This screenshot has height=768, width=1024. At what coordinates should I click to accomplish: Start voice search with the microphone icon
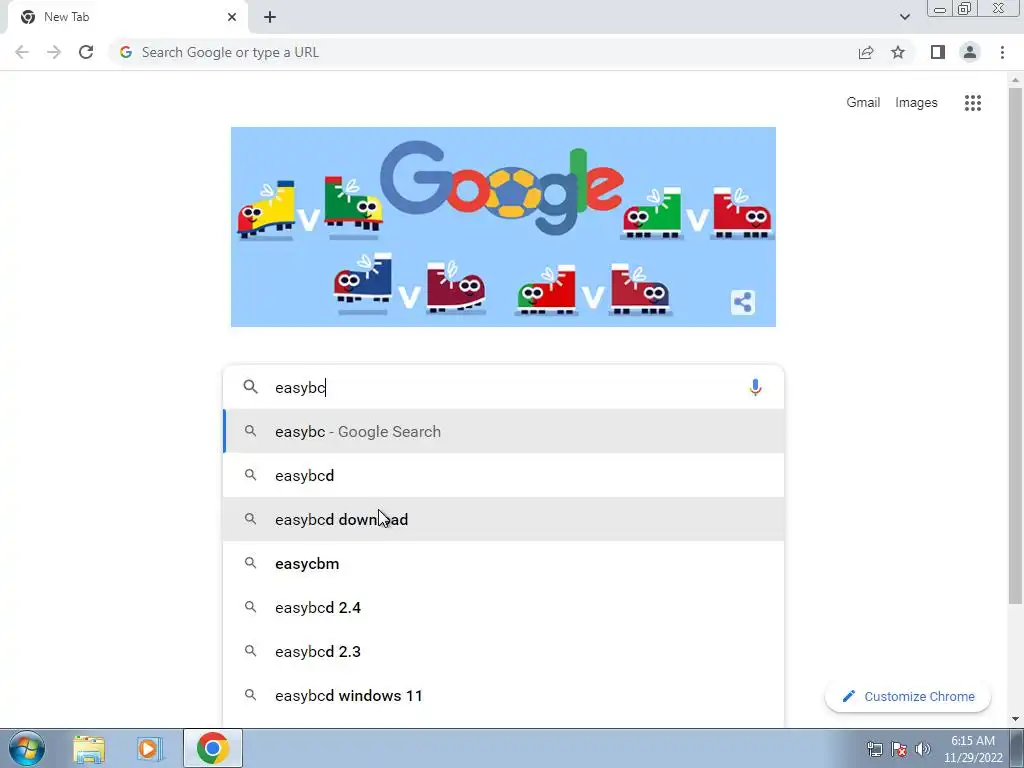[x=755, y=387]
